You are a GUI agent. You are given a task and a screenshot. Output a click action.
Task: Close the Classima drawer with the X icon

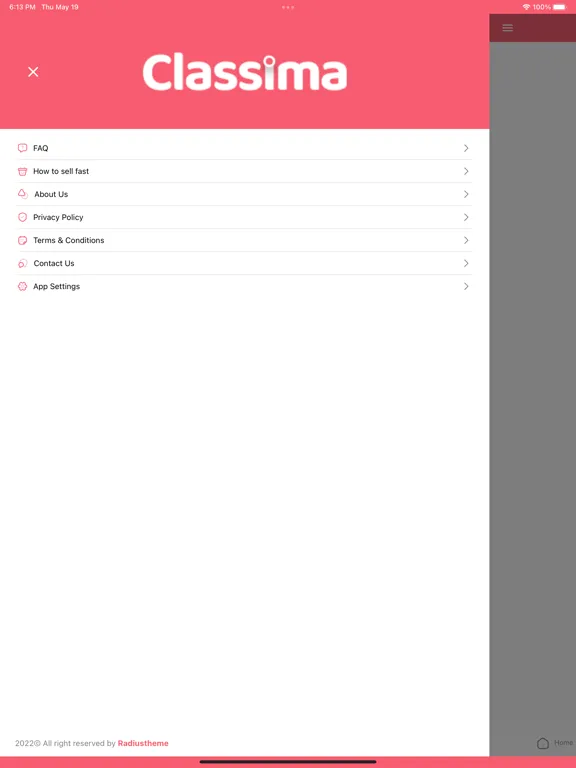pyautogui.click(x=33, y=72)
